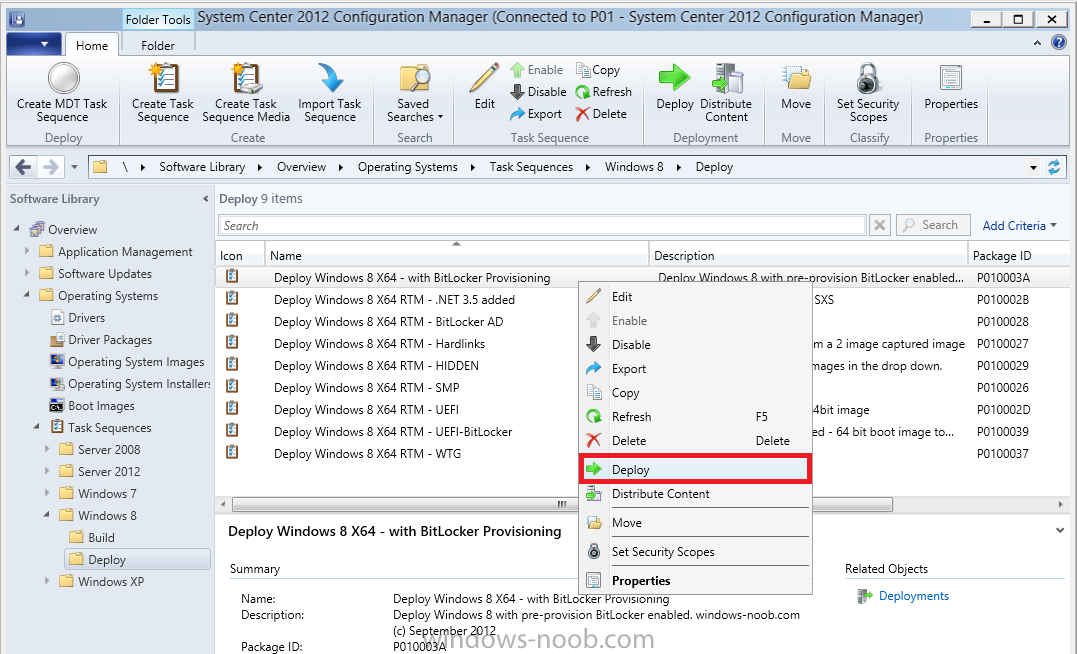Screen dimensions: 1077x654
Task: Collapse the ribbon with the chevron
Action: pos(1037,43)
